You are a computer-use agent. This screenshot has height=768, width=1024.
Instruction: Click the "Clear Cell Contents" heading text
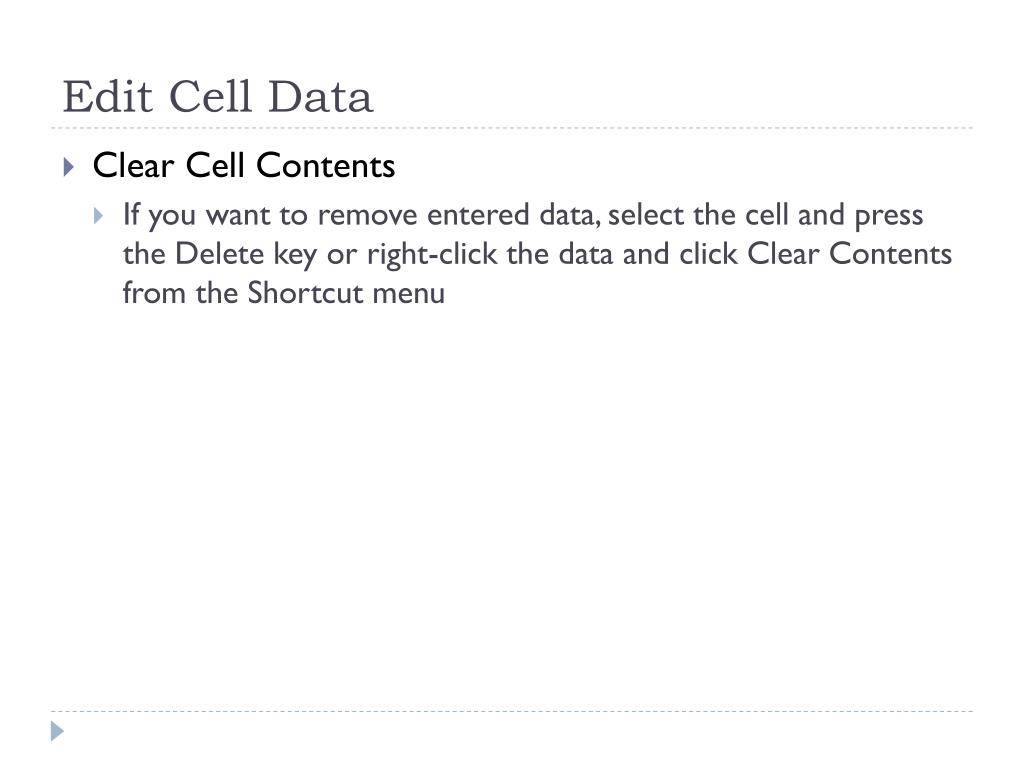(244, 165)
